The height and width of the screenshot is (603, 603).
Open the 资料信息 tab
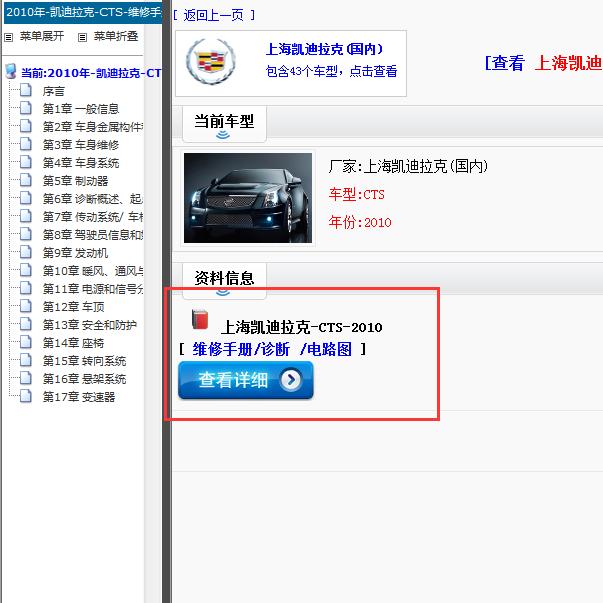(x=224, y=281)
